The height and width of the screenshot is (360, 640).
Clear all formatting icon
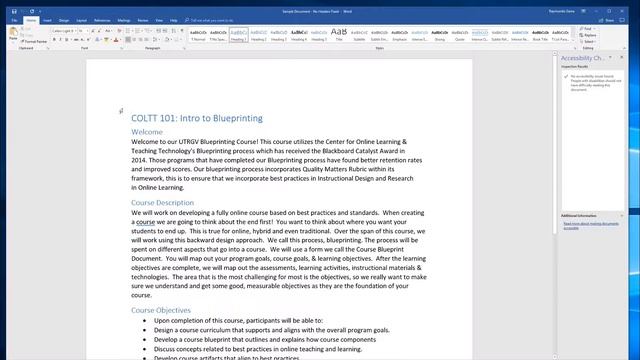pyautogui.click(x=120, y=31)
